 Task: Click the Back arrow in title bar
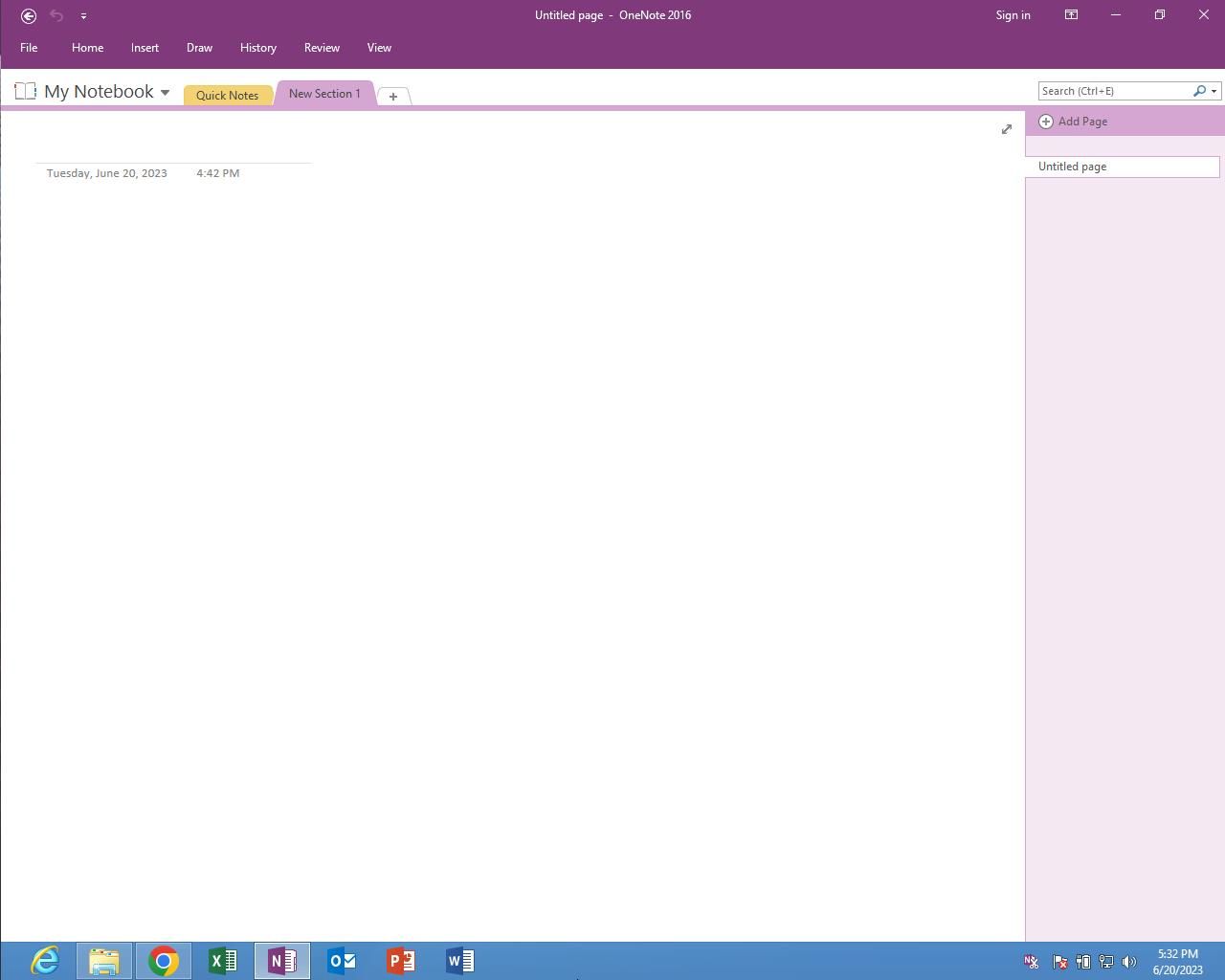pos(29,15)
